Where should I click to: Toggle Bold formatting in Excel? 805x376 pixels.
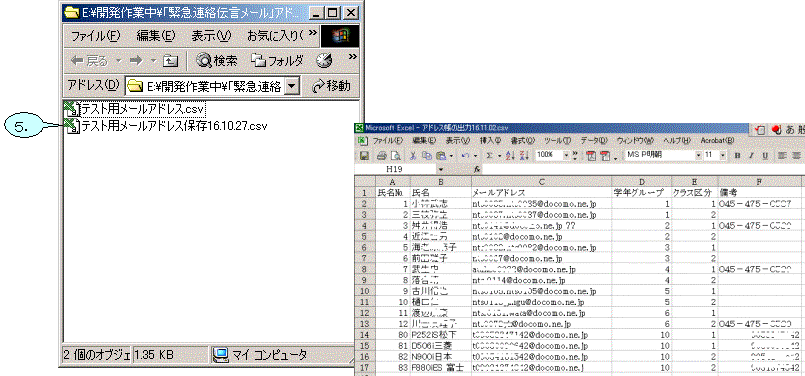[737, 155]
